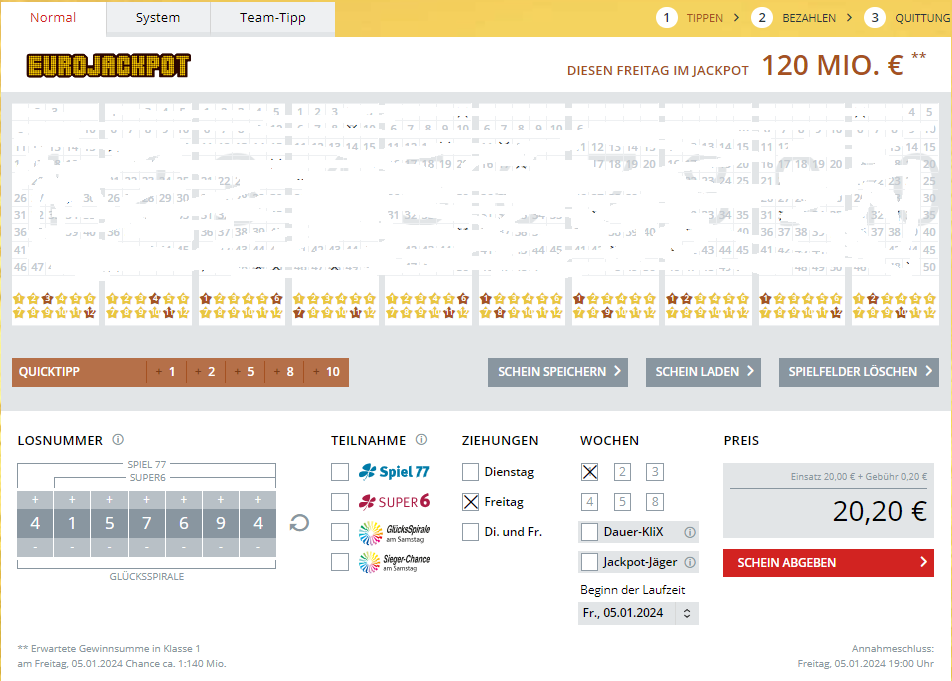952x681 pixels.
Task: Open Teilnahme info icon
Action: point(421,439)
